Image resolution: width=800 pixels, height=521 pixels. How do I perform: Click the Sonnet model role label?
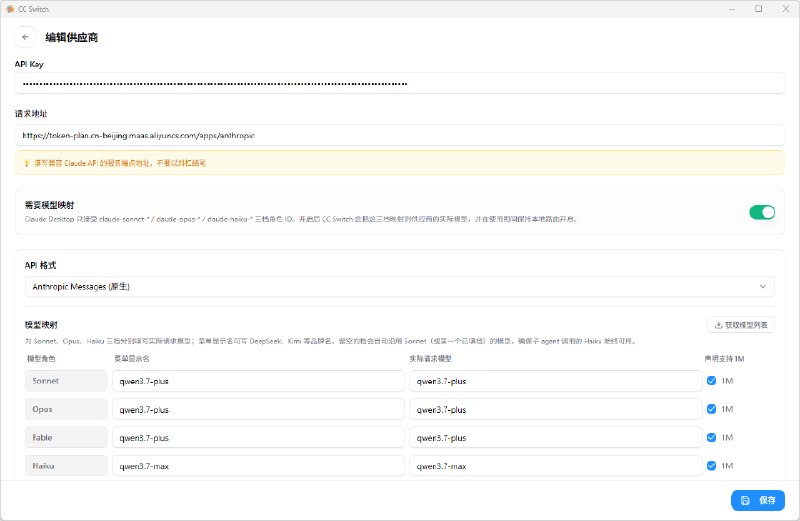[66, 381]
